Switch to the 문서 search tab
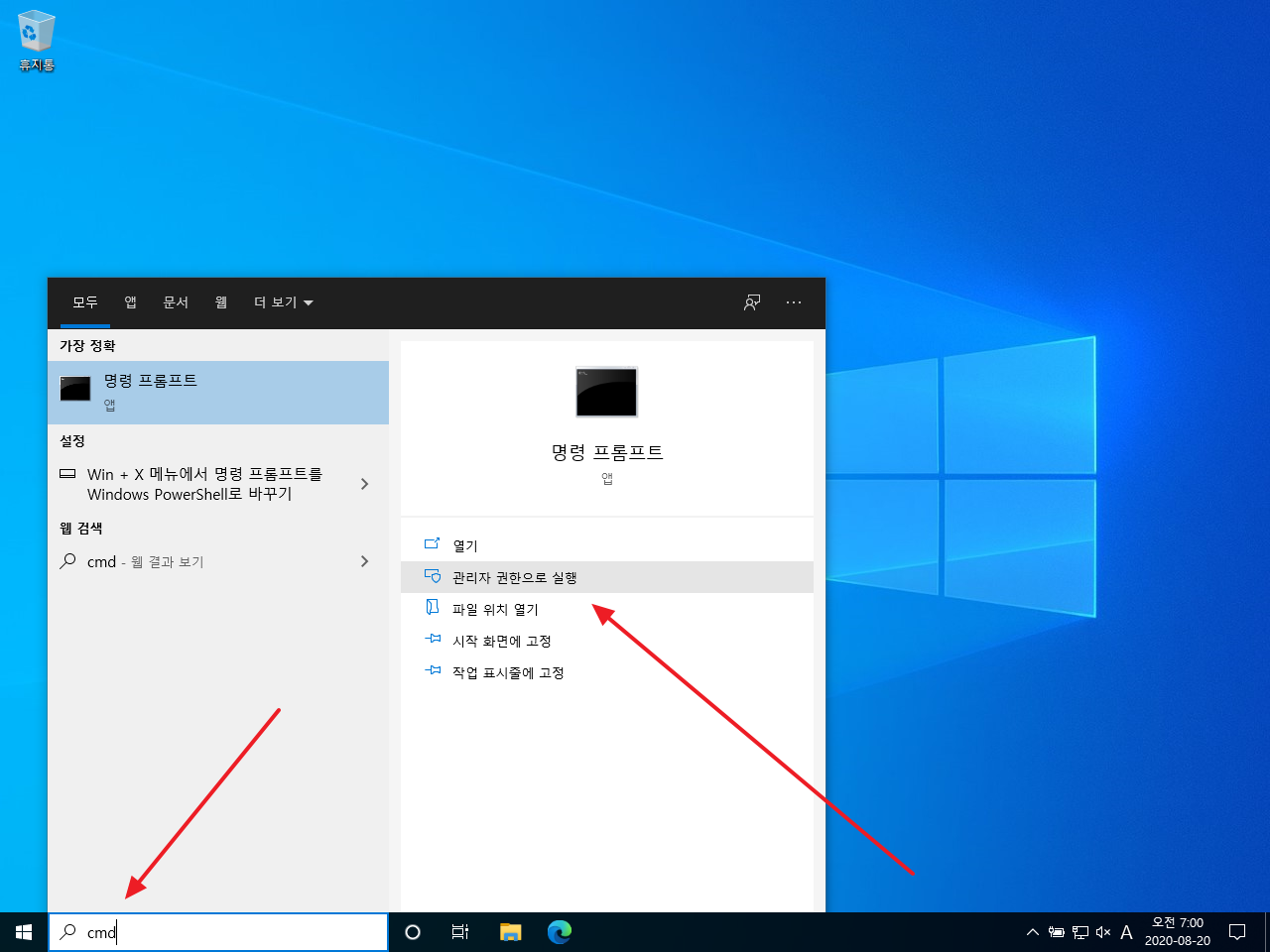 [x=176, y=302]
